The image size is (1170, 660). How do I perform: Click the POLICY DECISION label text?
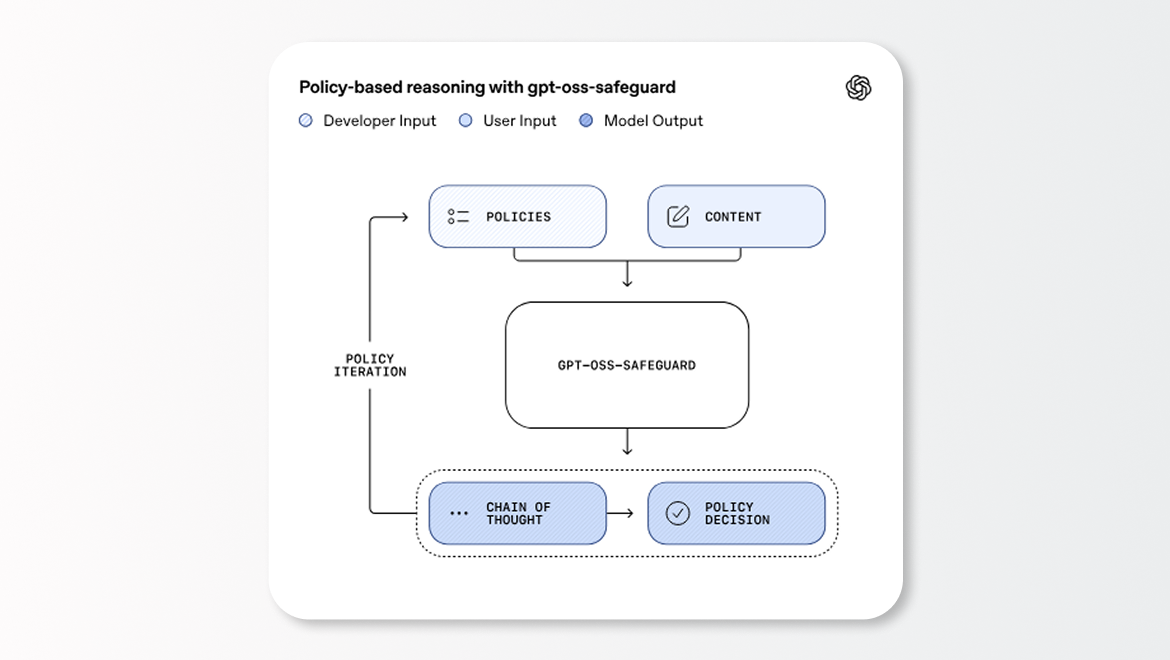pyautogui.click(x=737, y=514)
